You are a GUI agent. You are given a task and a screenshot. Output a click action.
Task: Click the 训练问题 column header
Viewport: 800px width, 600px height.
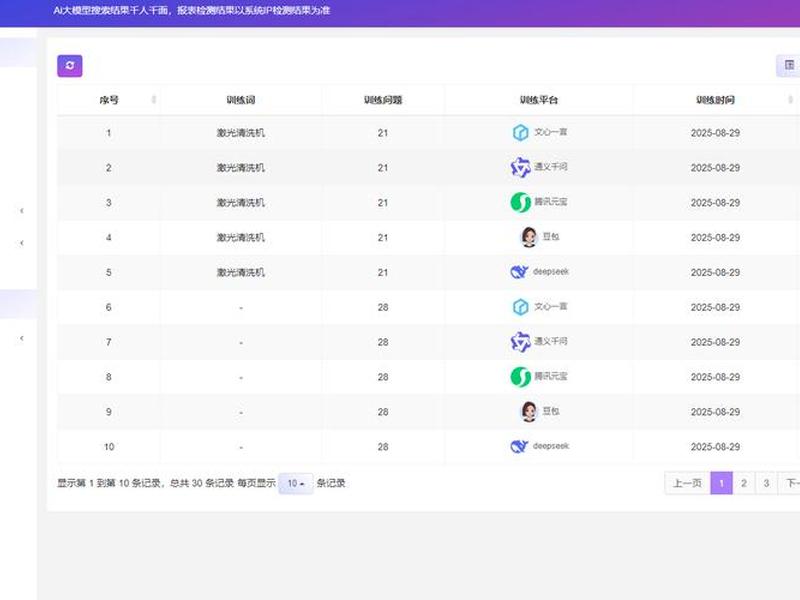click(x=383, y=100)
